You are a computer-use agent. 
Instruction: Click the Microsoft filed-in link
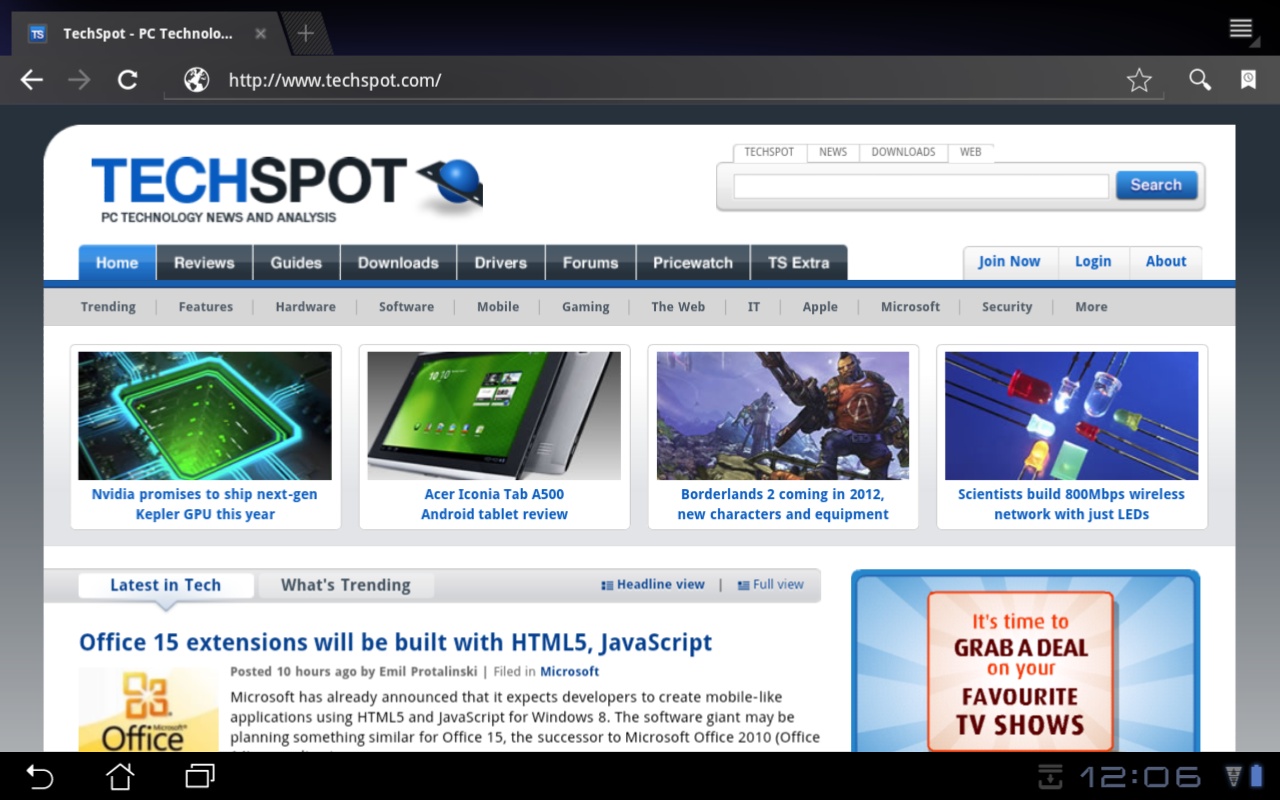tap(570, 672)
